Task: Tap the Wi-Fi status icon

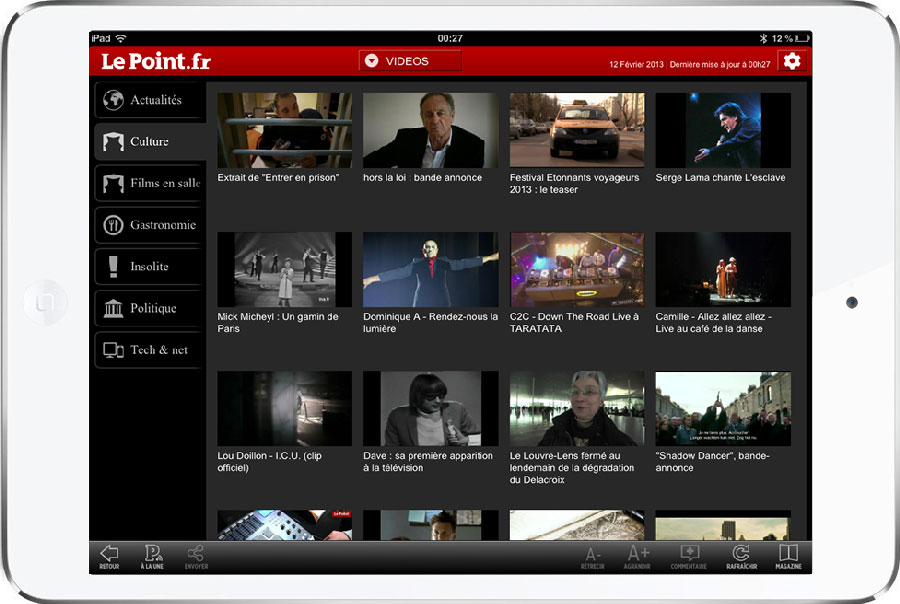Action: (x=121, y=38)
